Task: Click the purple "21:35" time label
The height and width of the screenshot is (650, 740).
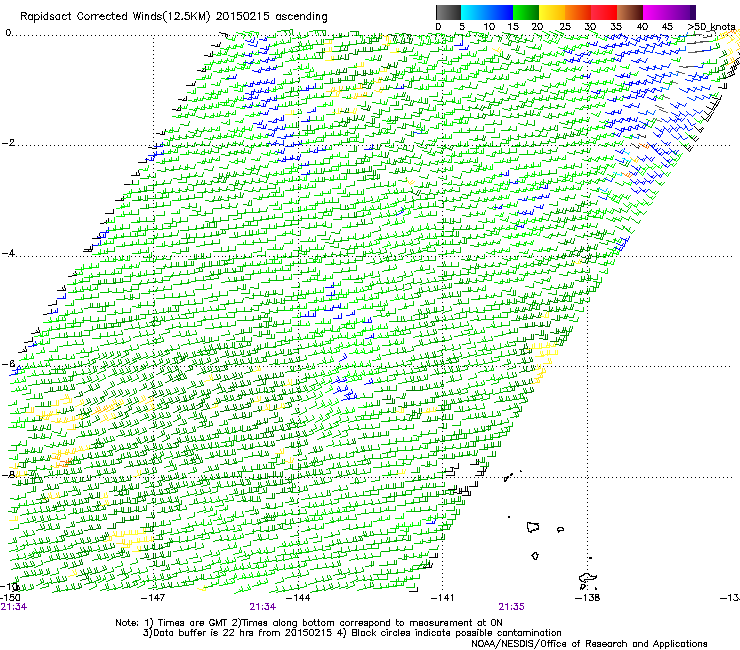Action: [512, 607]
